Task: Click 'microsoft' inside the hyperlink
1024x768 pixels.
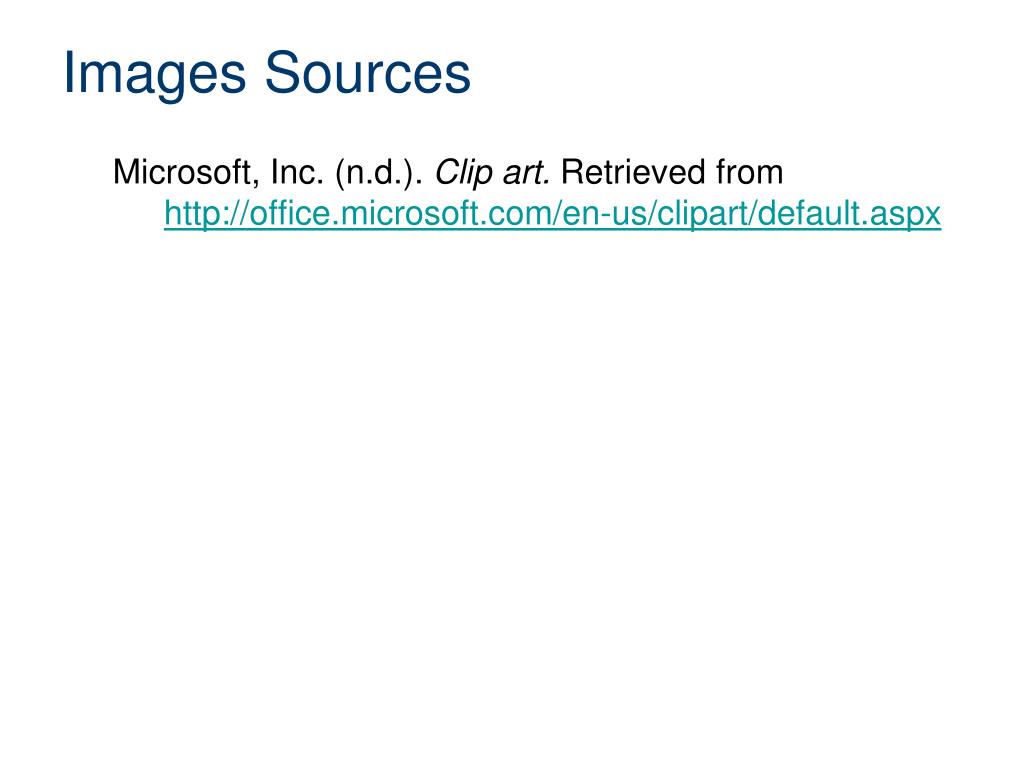Action: click(408, 213)
